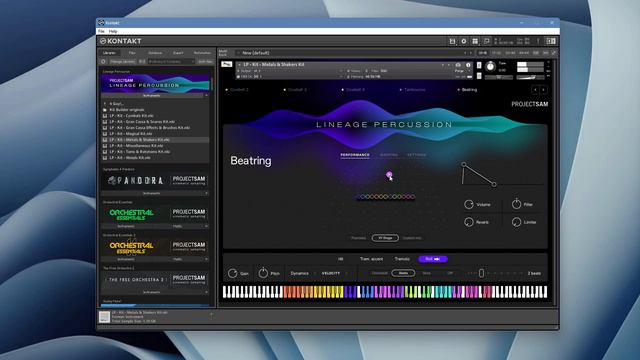
Task: Open the File menu
Action: click(101, 31)
